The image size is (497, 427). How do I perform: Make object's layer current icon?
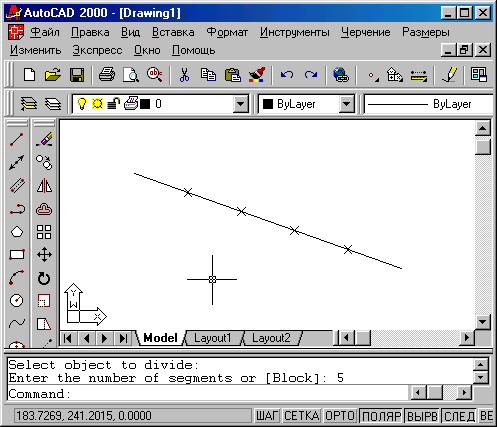(x=29, y=104)
